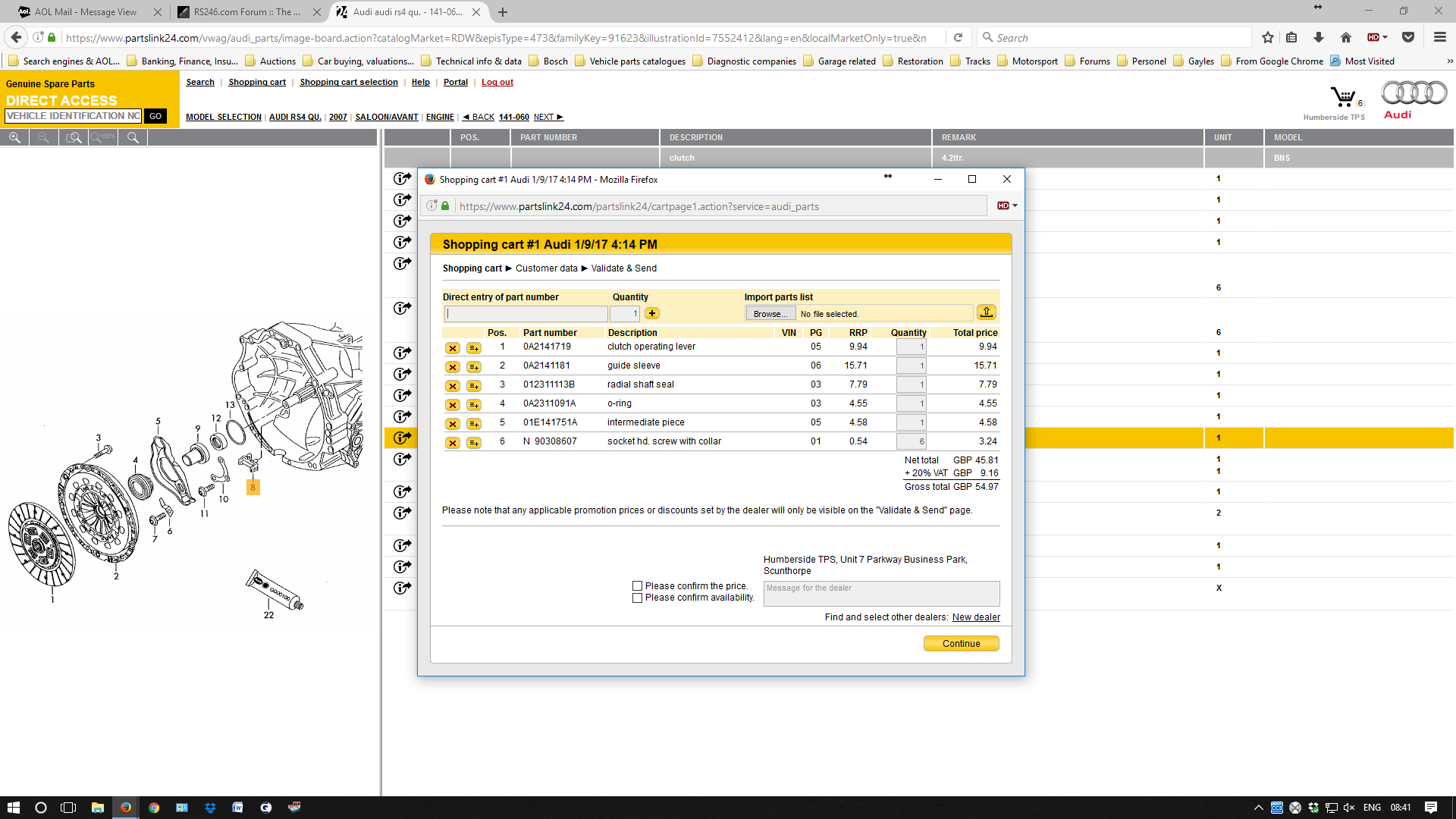Click direct entry part number field
Image resolution: width=1456 pixels, height=819 pixels.
[526, 313]
